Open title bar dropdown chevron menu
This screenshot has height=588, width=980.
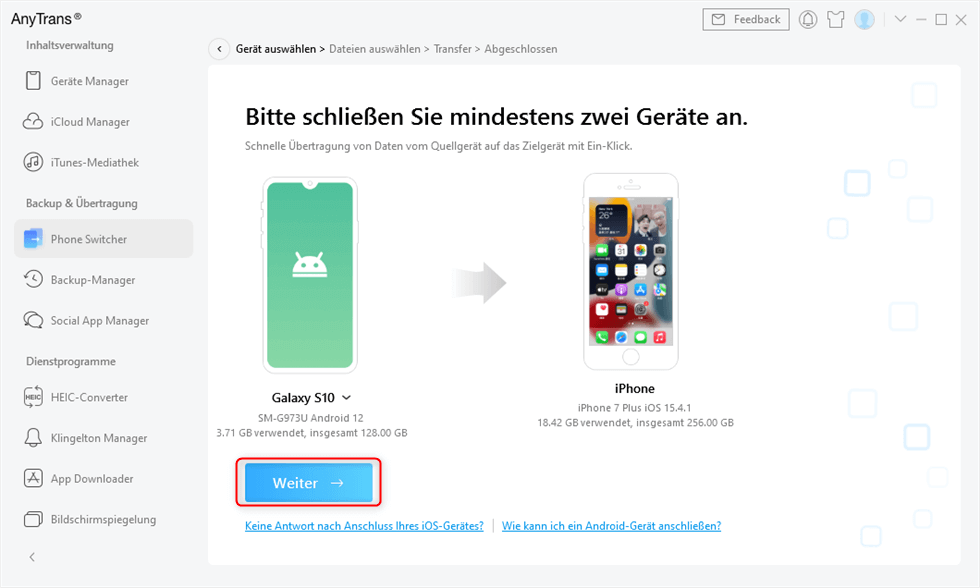coord(900,19)
